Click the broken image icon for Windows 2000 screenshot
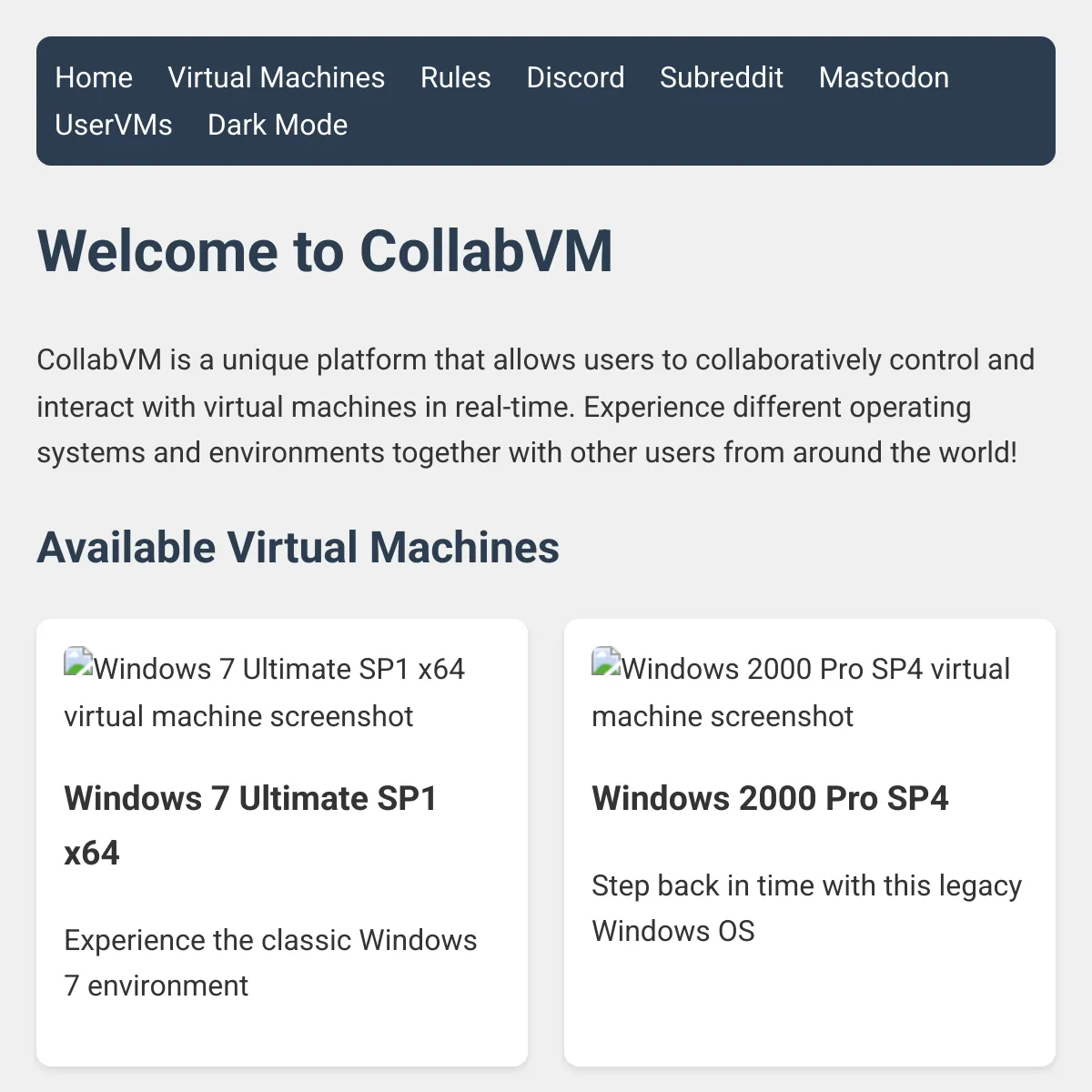Viewport: 1092px width, 1092px height. tap(607, 662)
